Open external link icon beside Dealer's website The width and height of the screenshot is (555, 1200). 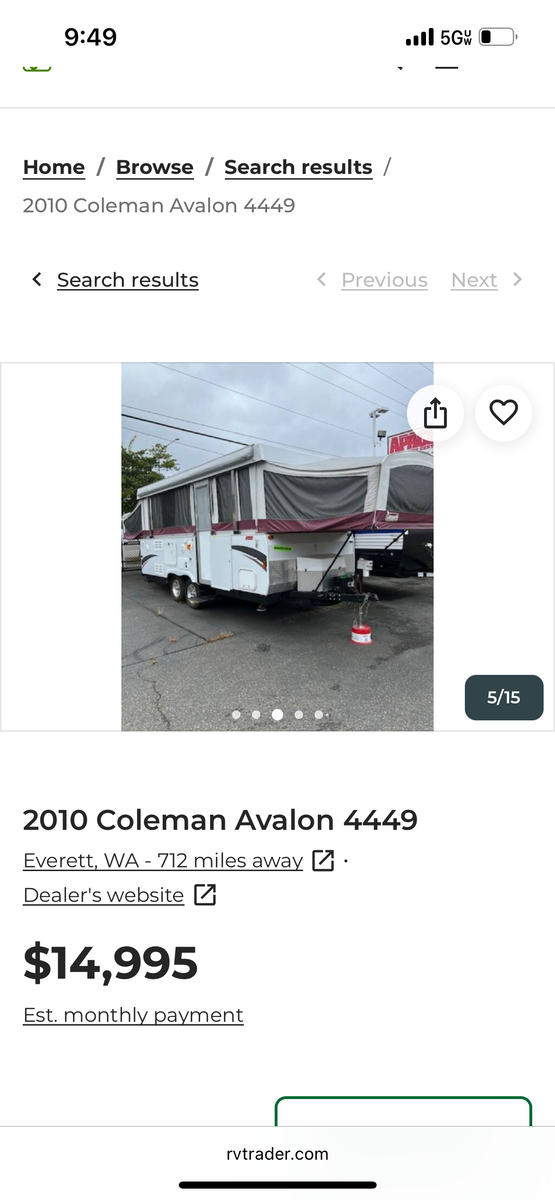205,895
